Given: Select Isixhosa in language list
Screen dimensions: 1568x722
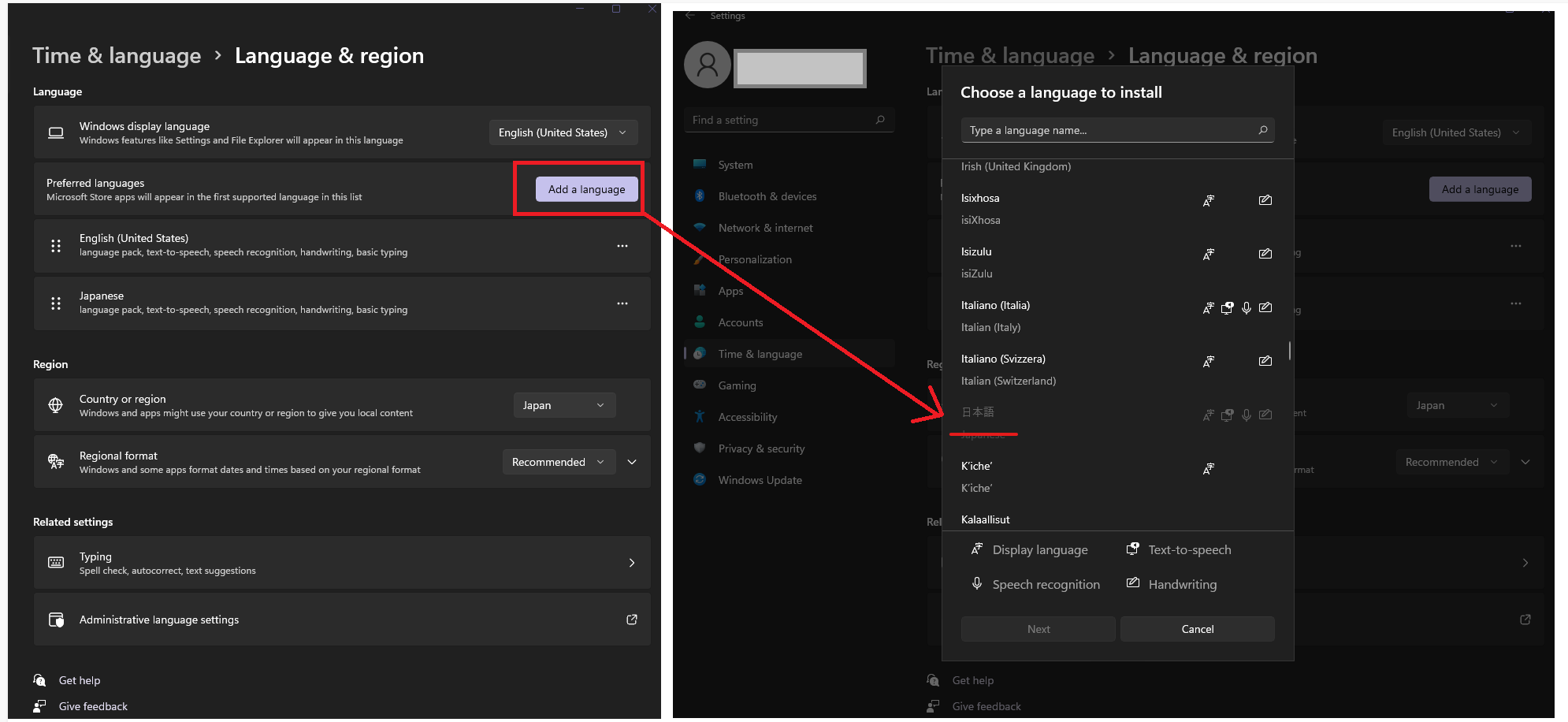Looking at the screenshot, I should pos(1117,209).
